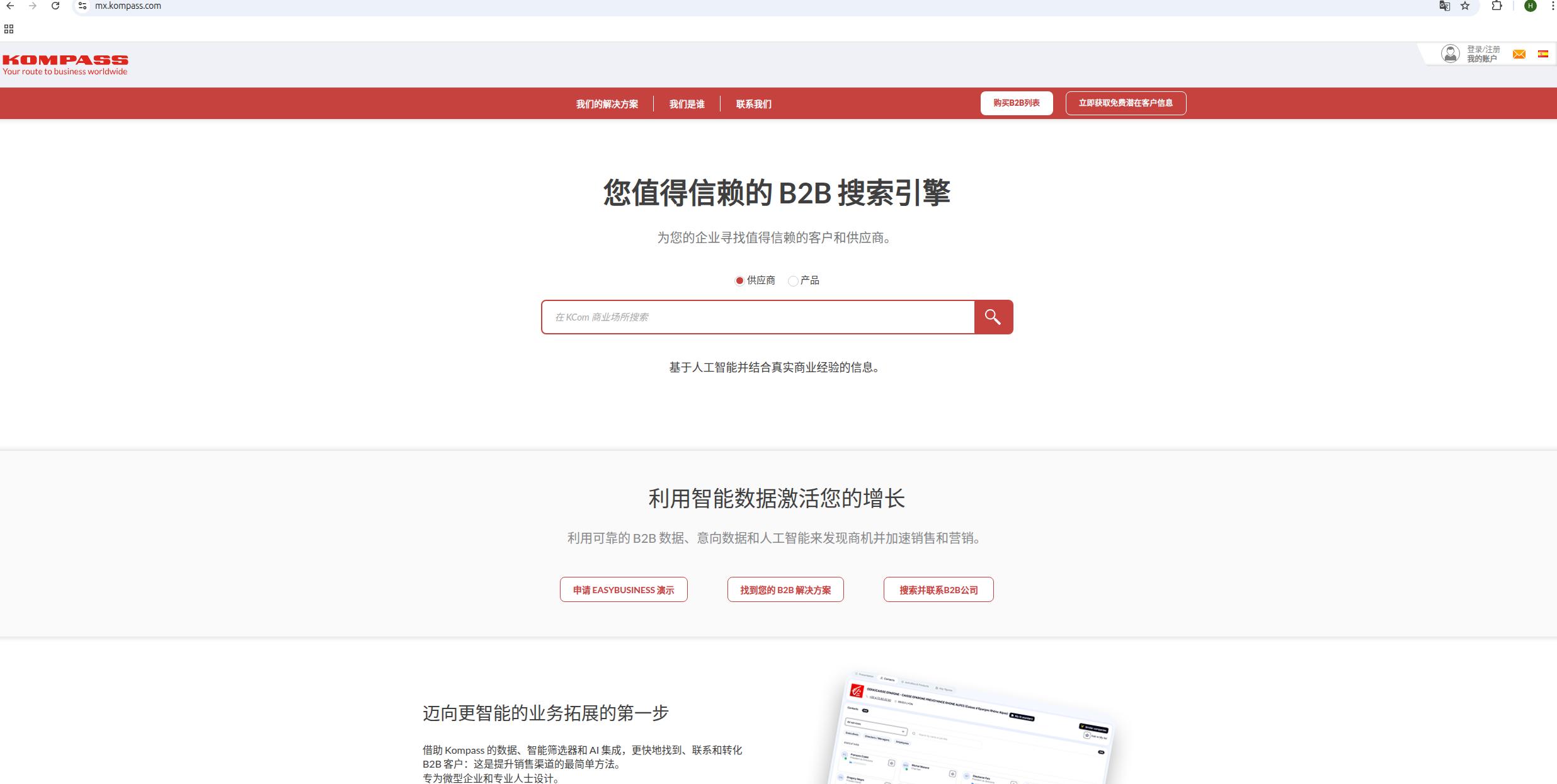Screen dimensions: 1557x784
Task: Click the tilted EasyBusiness dashboard preview image
Action: pos(970,727)
